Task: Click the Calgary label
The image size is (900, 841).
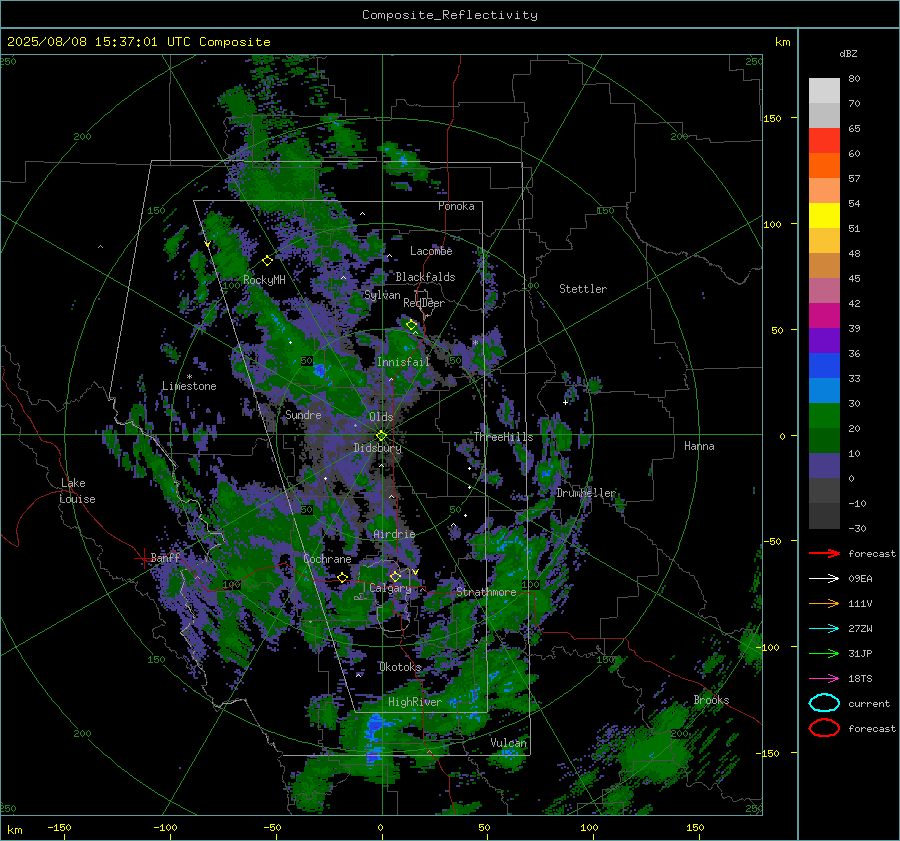Action: [390, 588]
